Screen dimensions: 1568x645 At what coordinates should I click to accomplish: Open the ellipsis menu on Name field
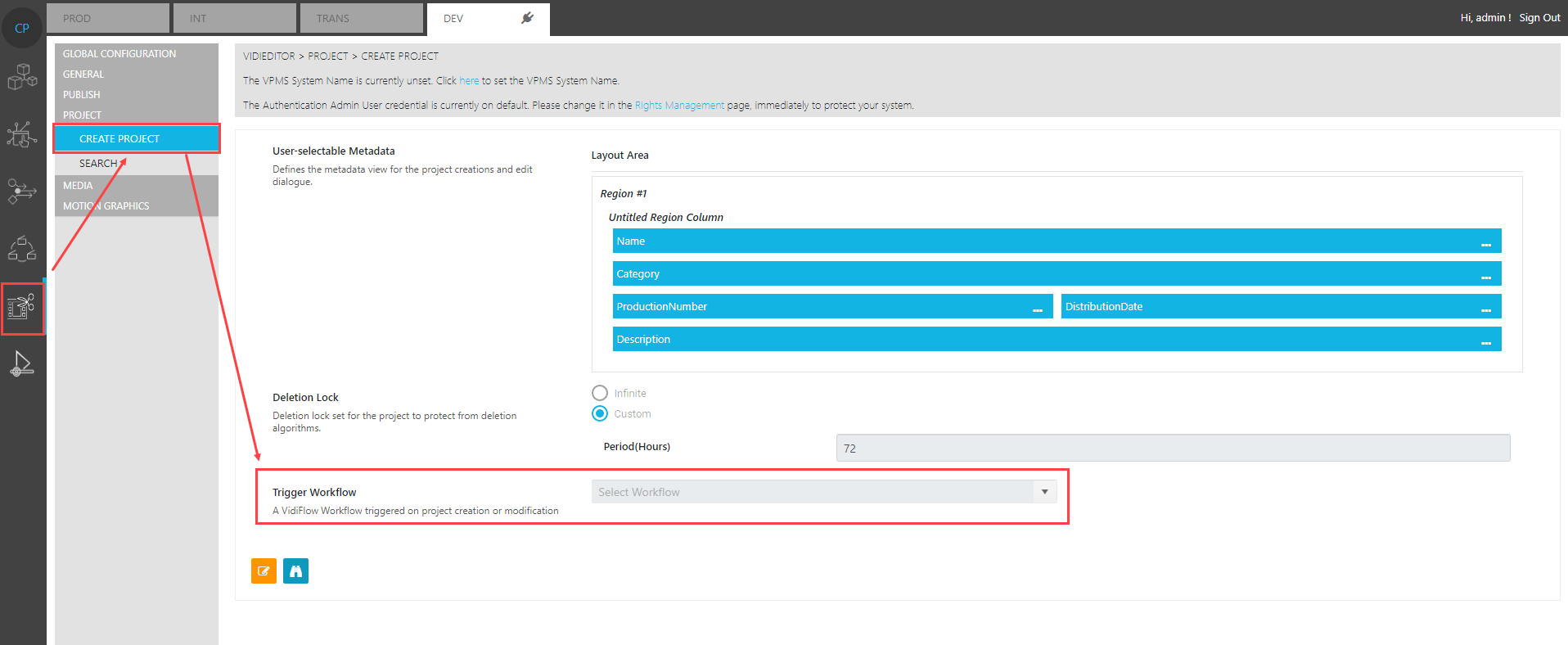[1485, 242]
